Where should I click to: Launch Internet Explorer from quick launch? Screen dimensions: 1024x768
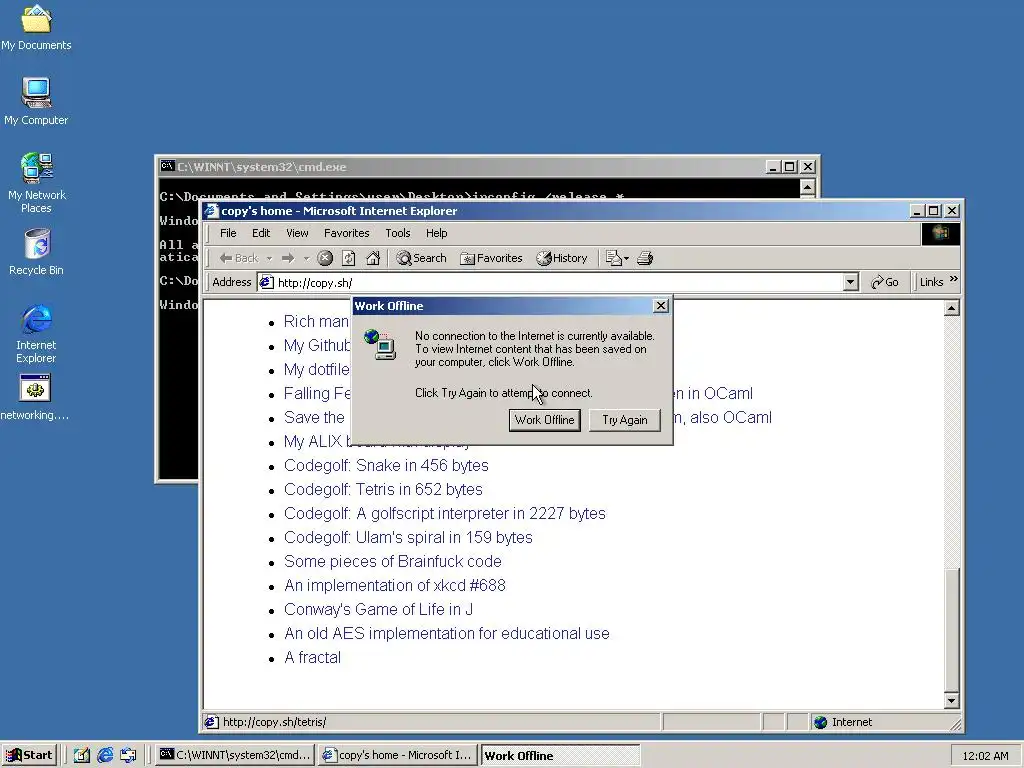(105, 755)
